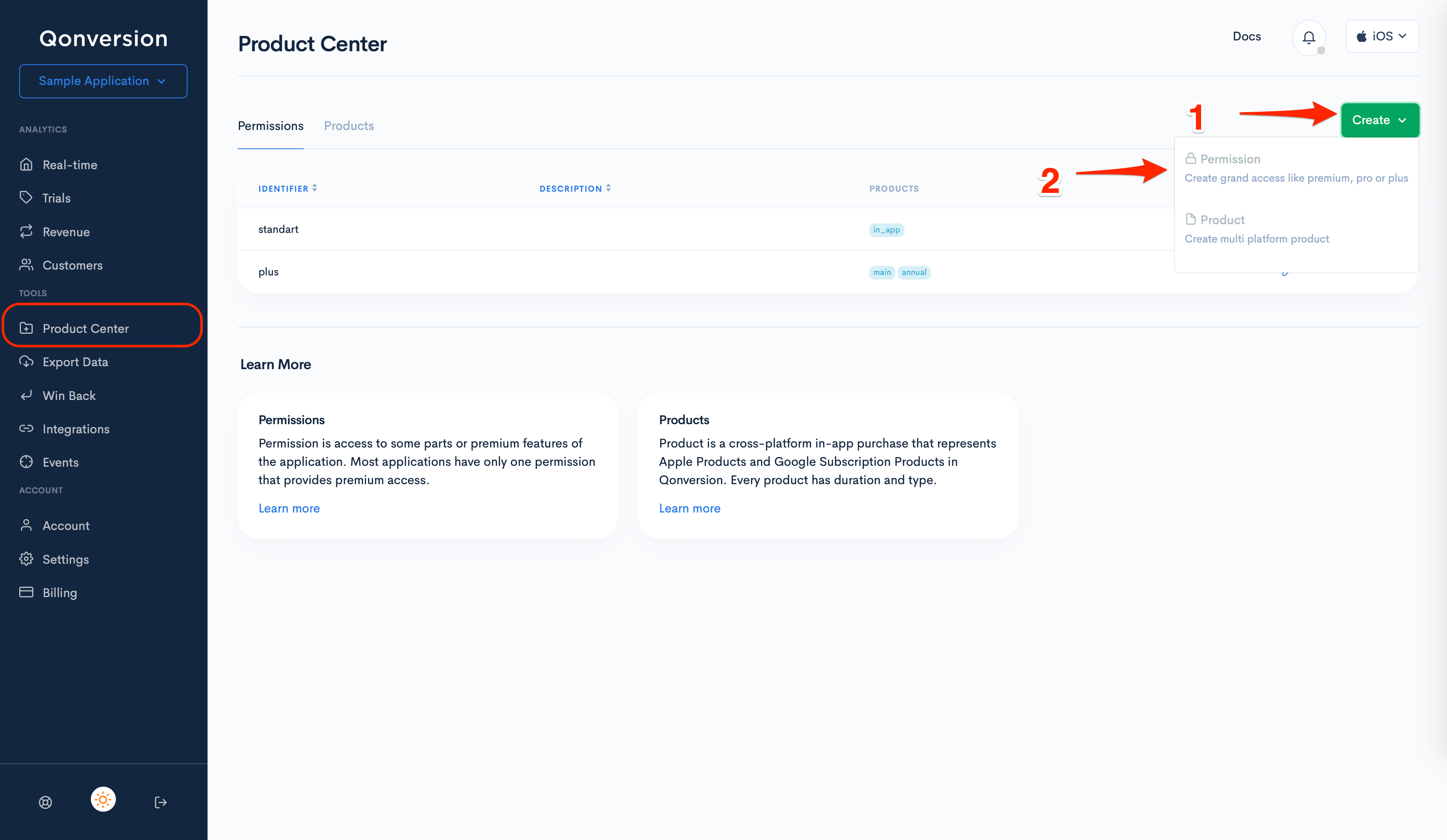Click the Integrations link icon

click(x=26, y=428)
